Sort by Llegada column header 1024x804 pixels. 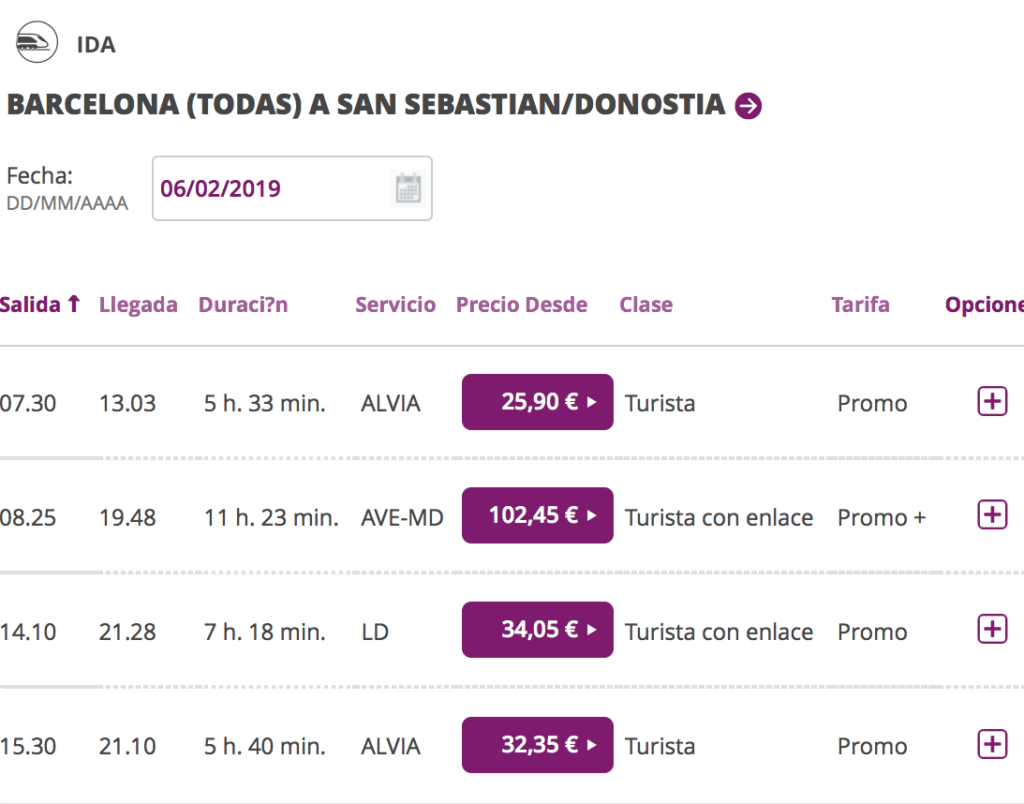point(138,305)
